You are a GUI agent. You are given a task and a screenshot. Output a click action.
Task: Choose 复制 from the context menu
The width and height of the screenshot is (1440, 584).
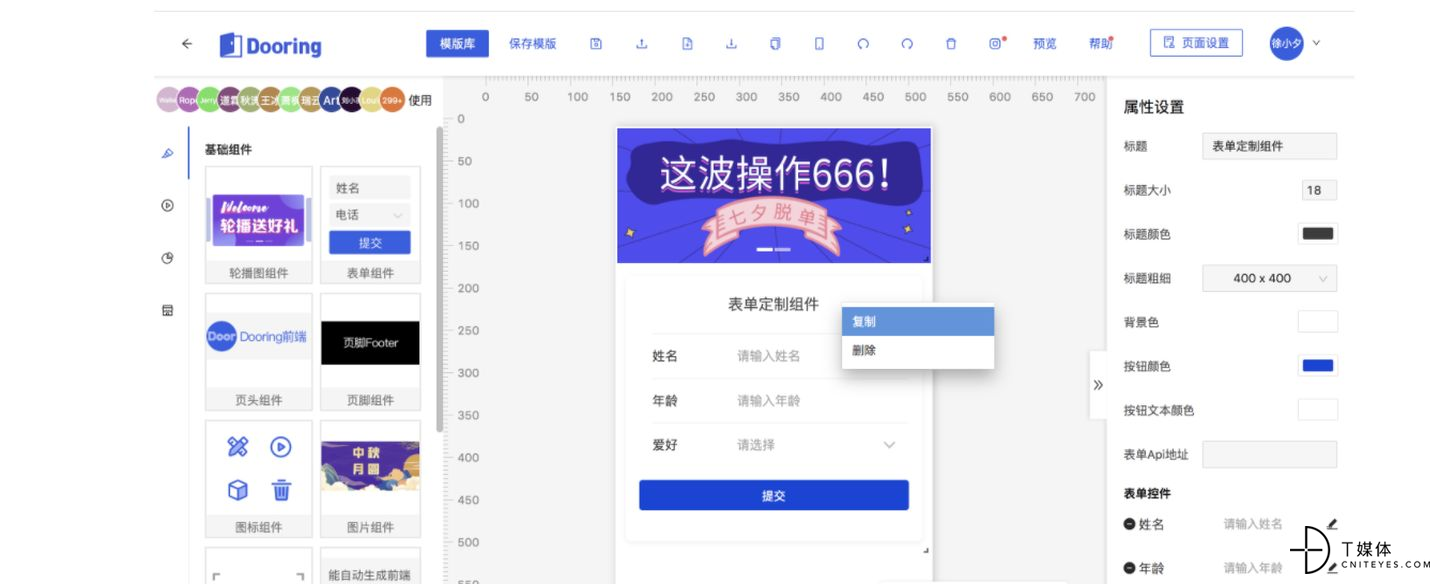click(918, 322)
